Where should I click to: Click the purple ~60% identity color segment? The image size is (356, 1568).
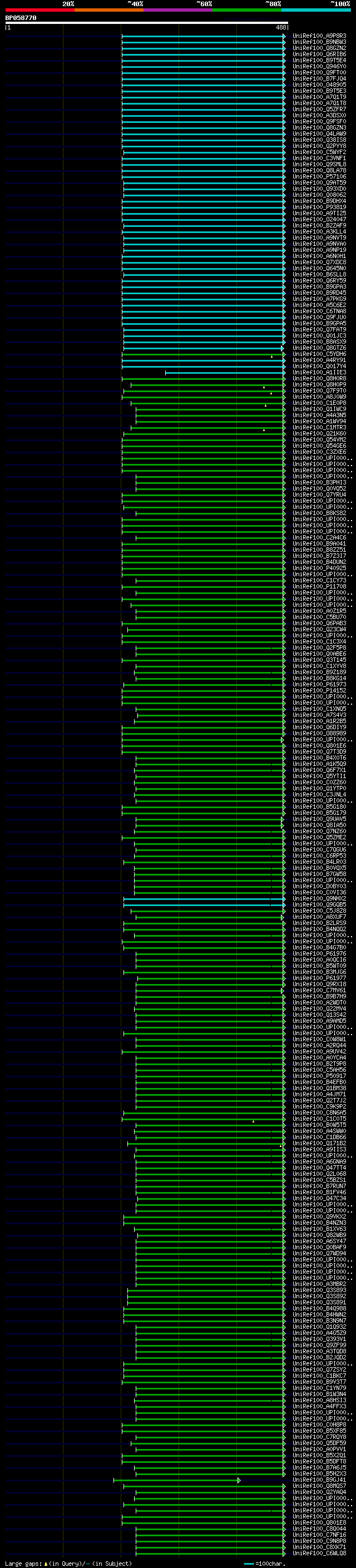coord(177,10)
